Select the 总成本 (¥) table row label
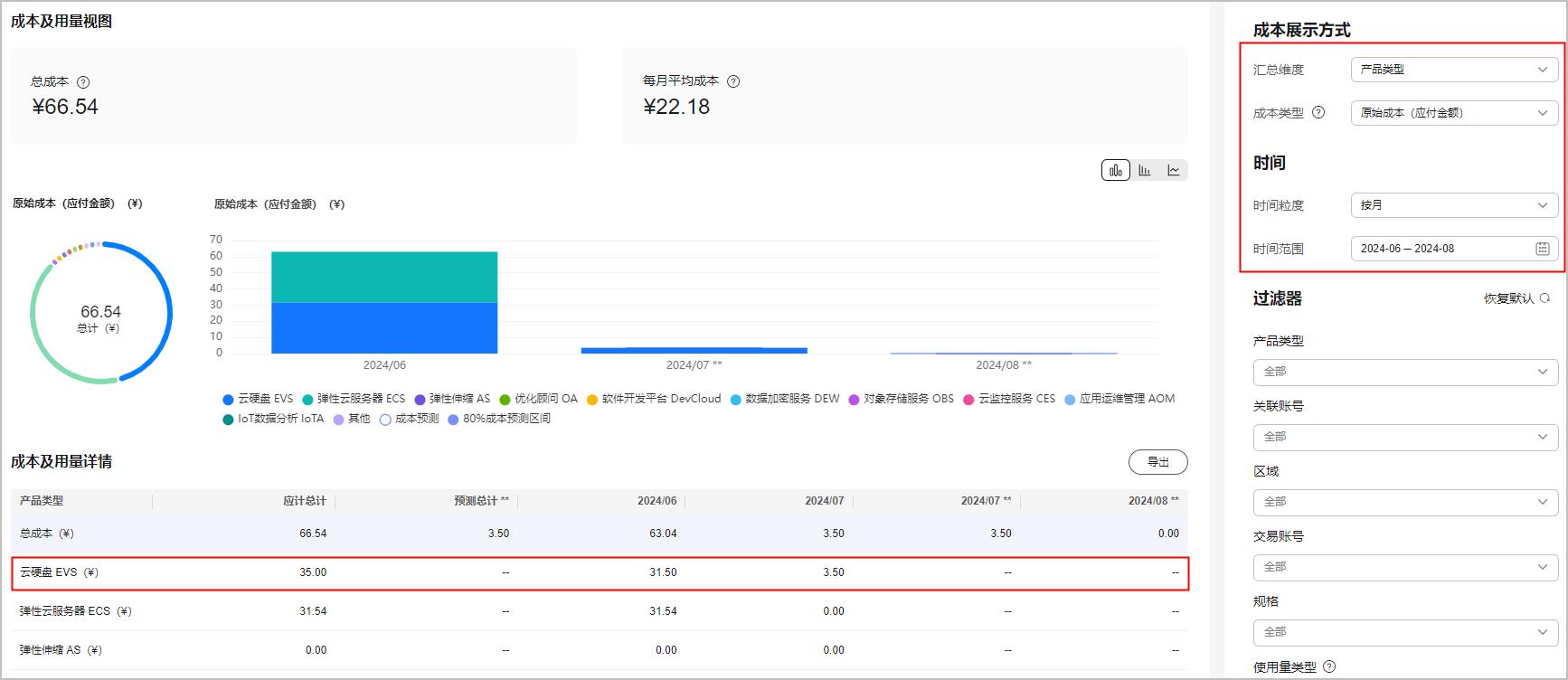The width and height of the screenshot is (1568, 680). click(x=47, y=534)
